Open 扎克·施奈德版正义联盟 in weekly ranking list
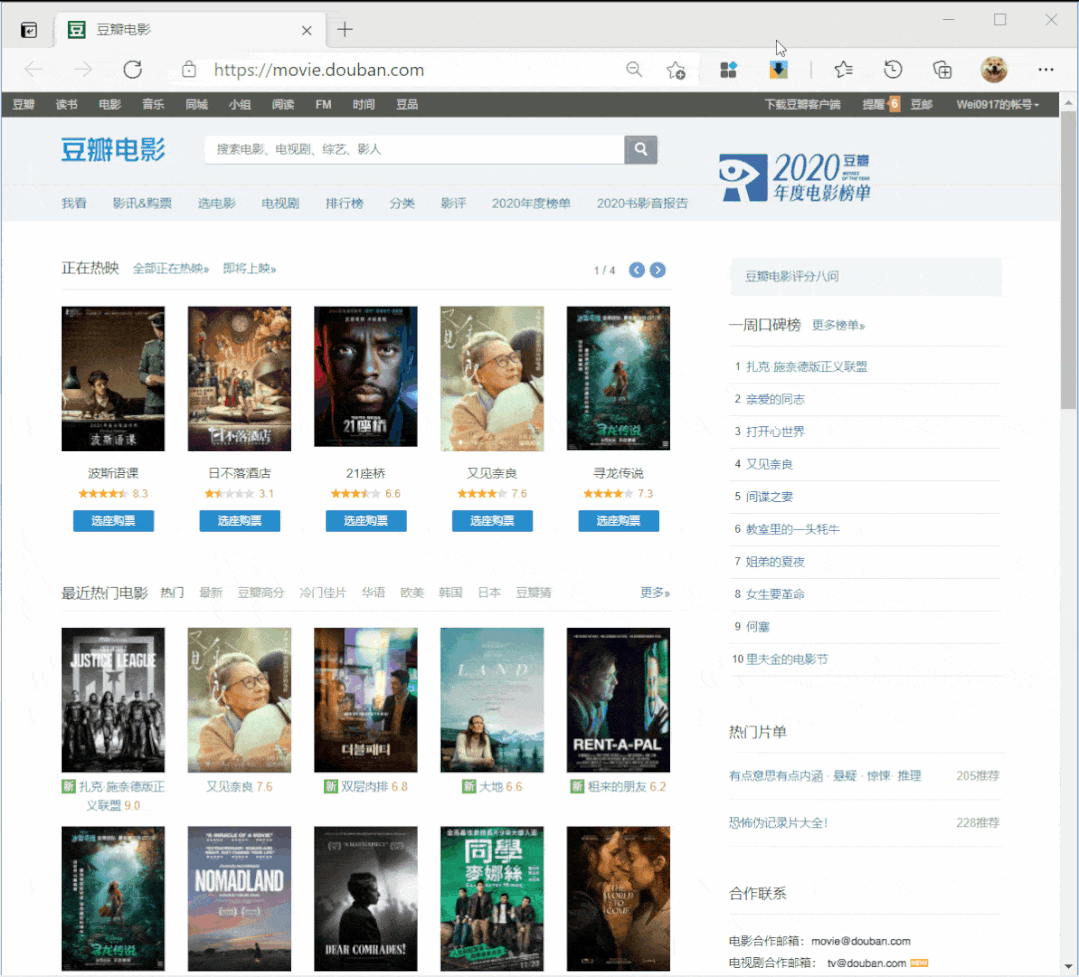 pyautogui.click(x=806, y=367)
